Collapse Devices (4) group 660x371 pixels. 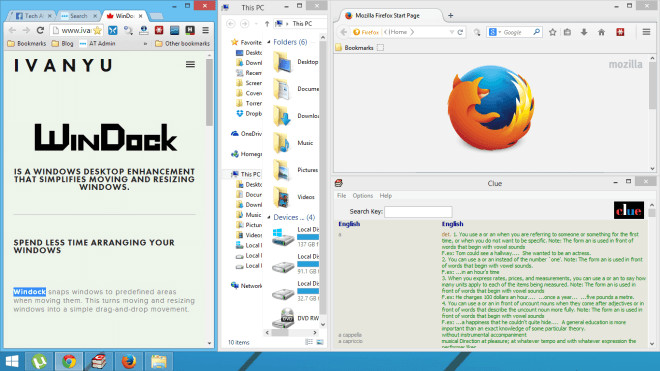click(x=269, y=217)
